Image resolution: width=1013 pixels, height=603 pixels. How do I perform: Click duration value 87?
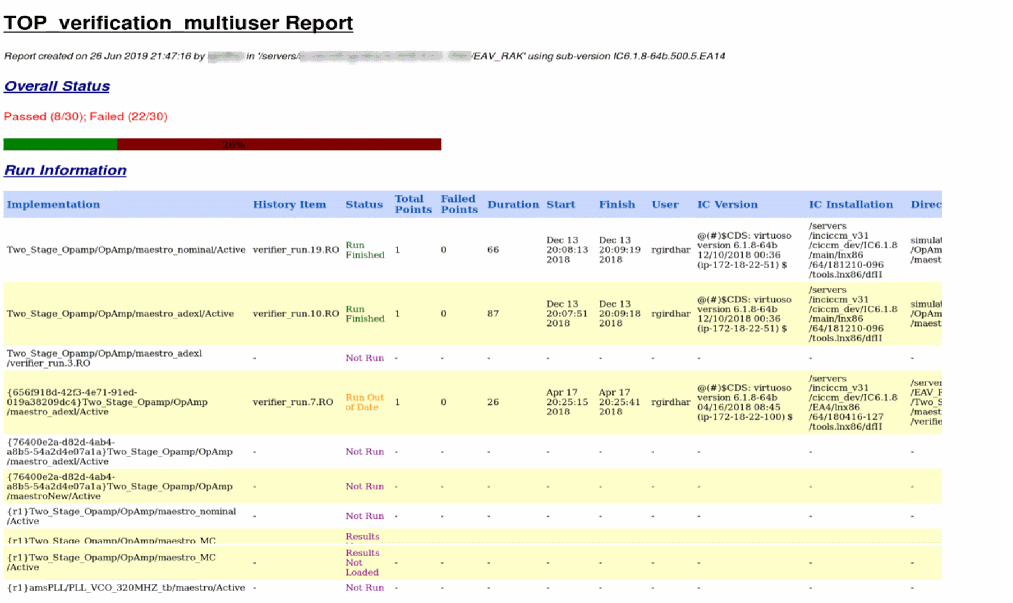[493, 313]
